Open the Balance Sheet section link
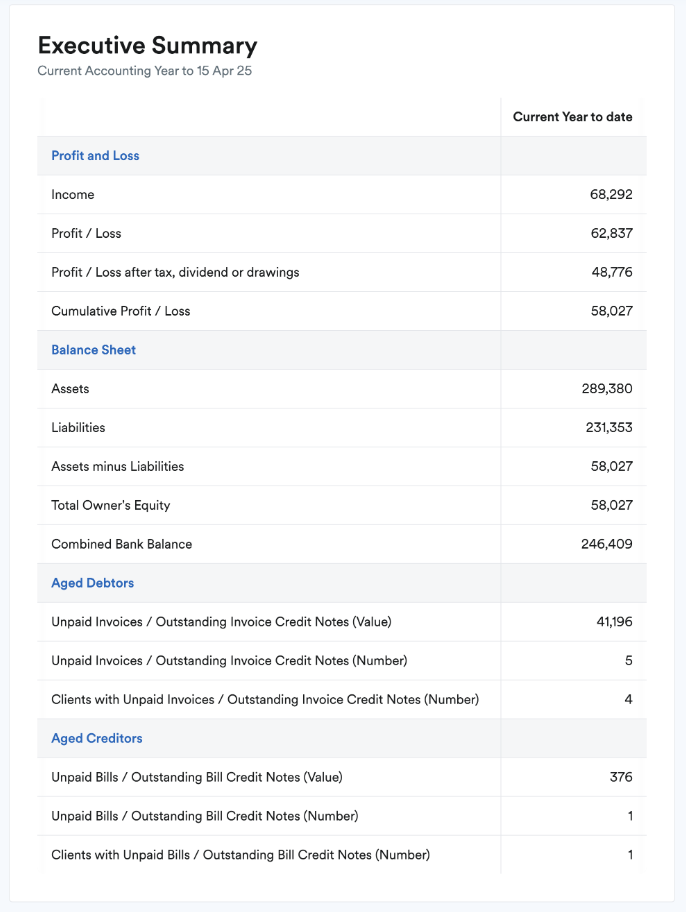686x912 pixels. (94, 350)
